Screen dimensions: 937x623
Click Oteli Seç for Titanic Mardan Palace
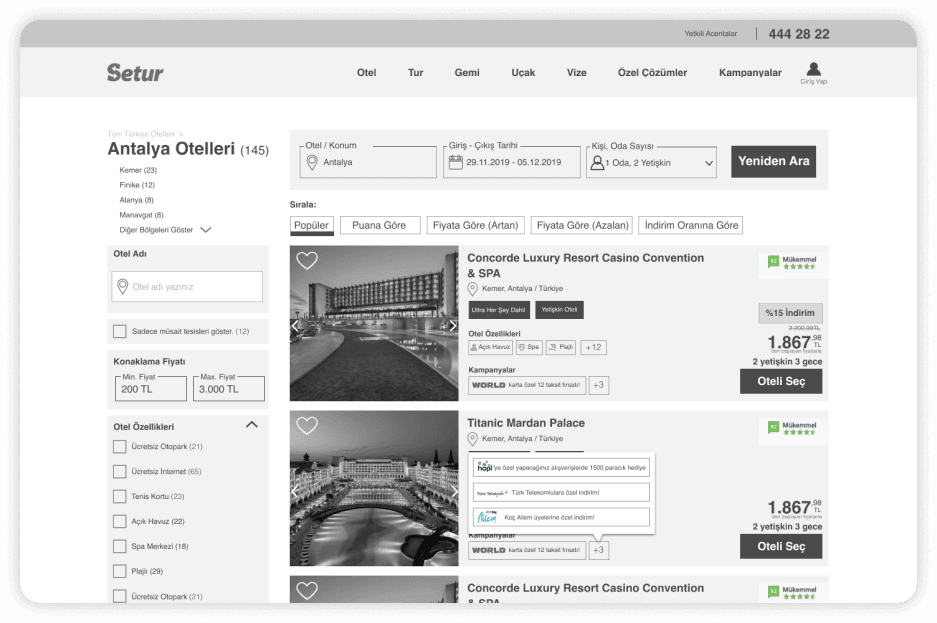tap(781, 546)
